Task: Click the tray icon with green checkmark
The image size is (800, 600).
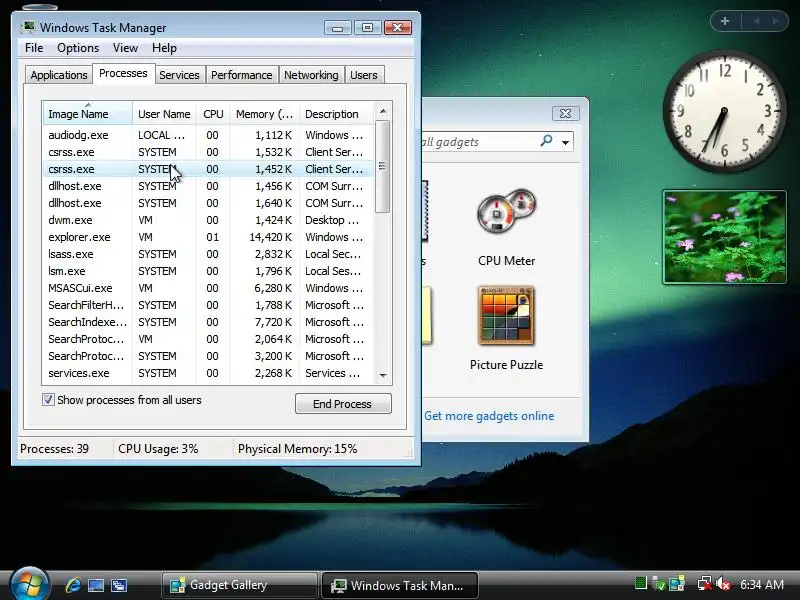Action: (659, 584)
